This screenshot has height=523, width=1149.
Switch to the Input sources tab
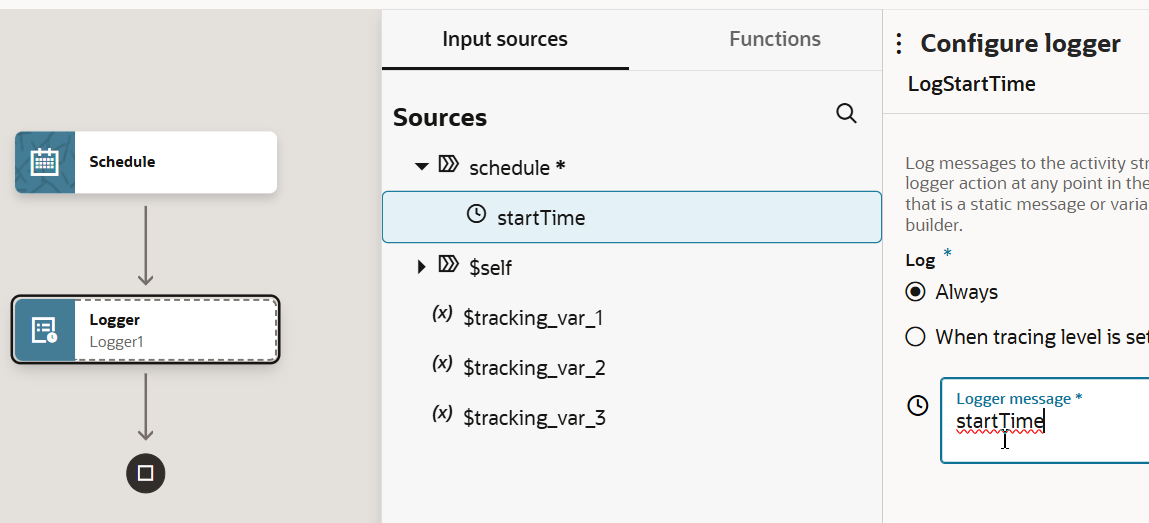click(505, 40)
